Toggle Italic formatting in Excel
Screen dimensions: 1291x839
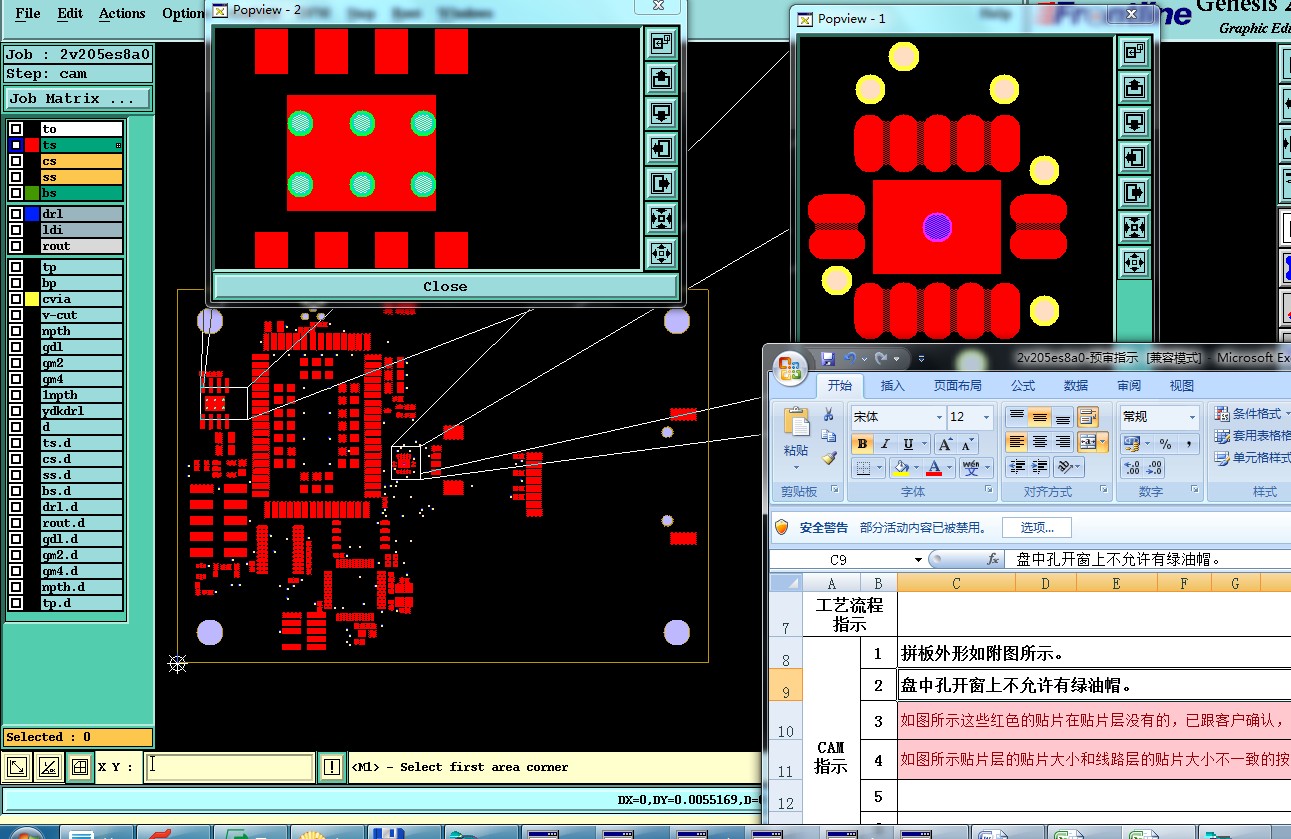click(885, 444)
